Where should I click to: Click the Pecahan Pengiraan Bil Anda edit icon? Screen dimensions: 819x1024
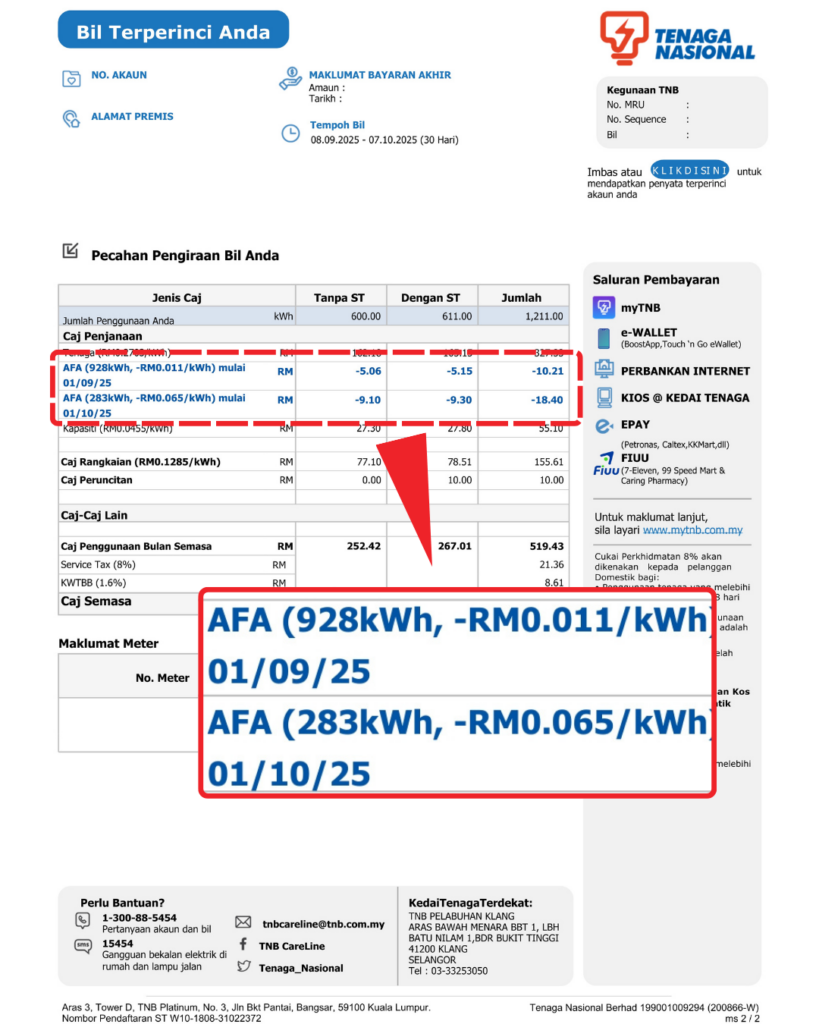click(x=70, y=252)
